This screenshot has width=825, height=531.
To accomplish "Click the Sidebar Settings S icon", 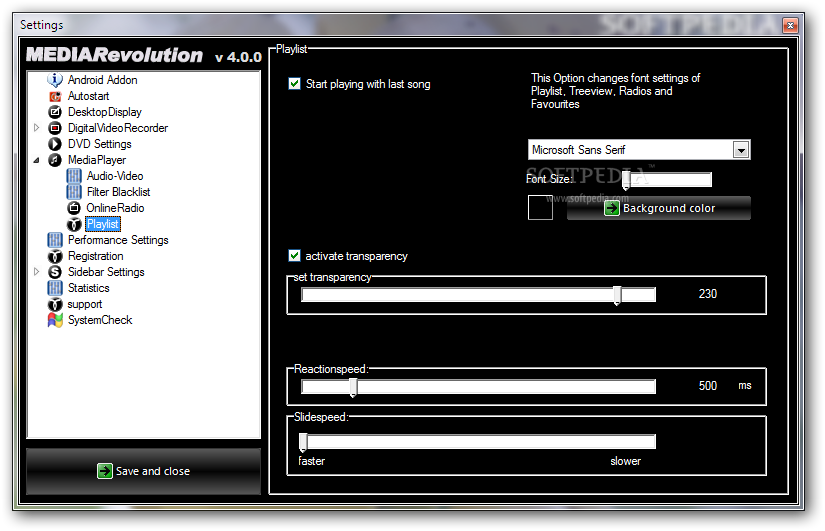I will click(x=55, y=272).
